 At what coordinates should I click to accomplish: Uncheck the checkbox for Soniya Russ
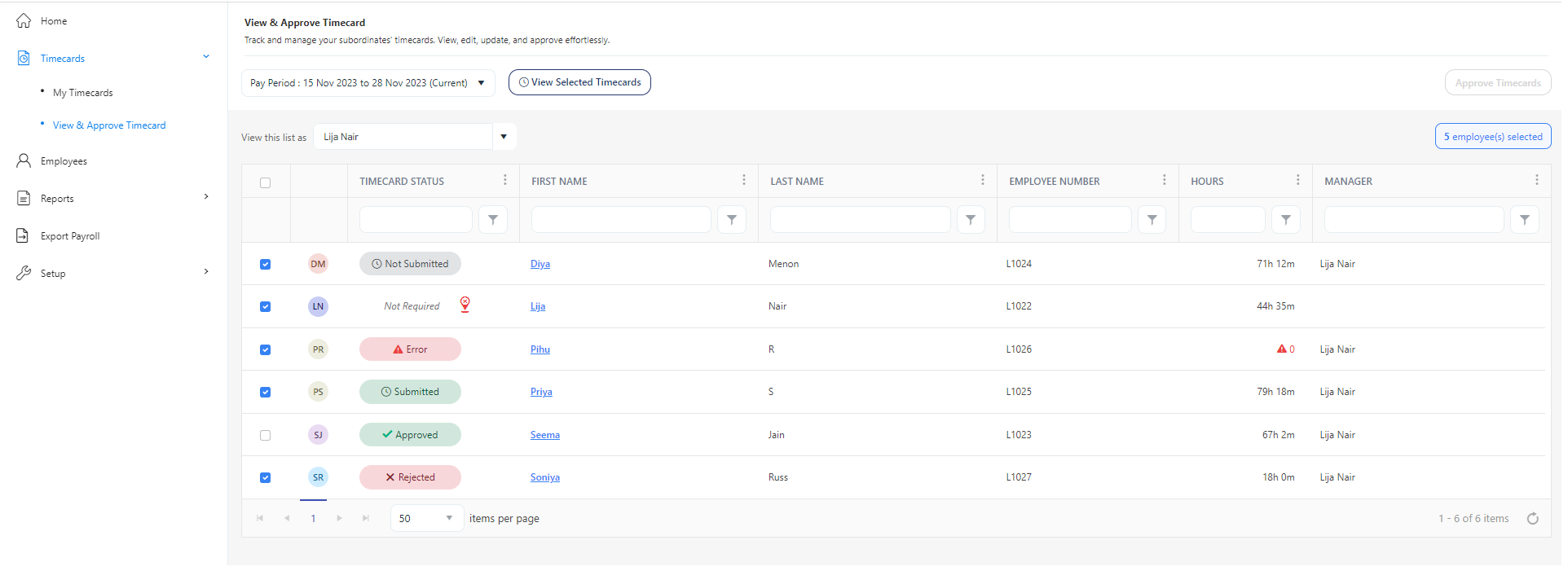pyautogui.click(x=265, y=477)
